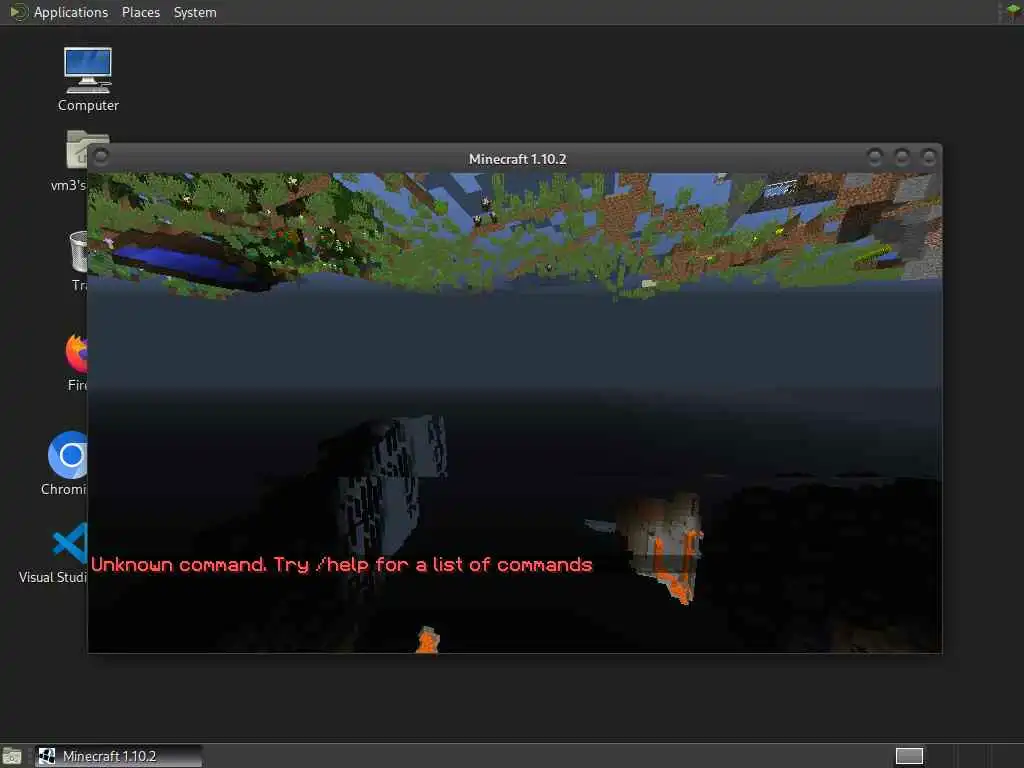Select the Trash desktop icon

(79, 260)
